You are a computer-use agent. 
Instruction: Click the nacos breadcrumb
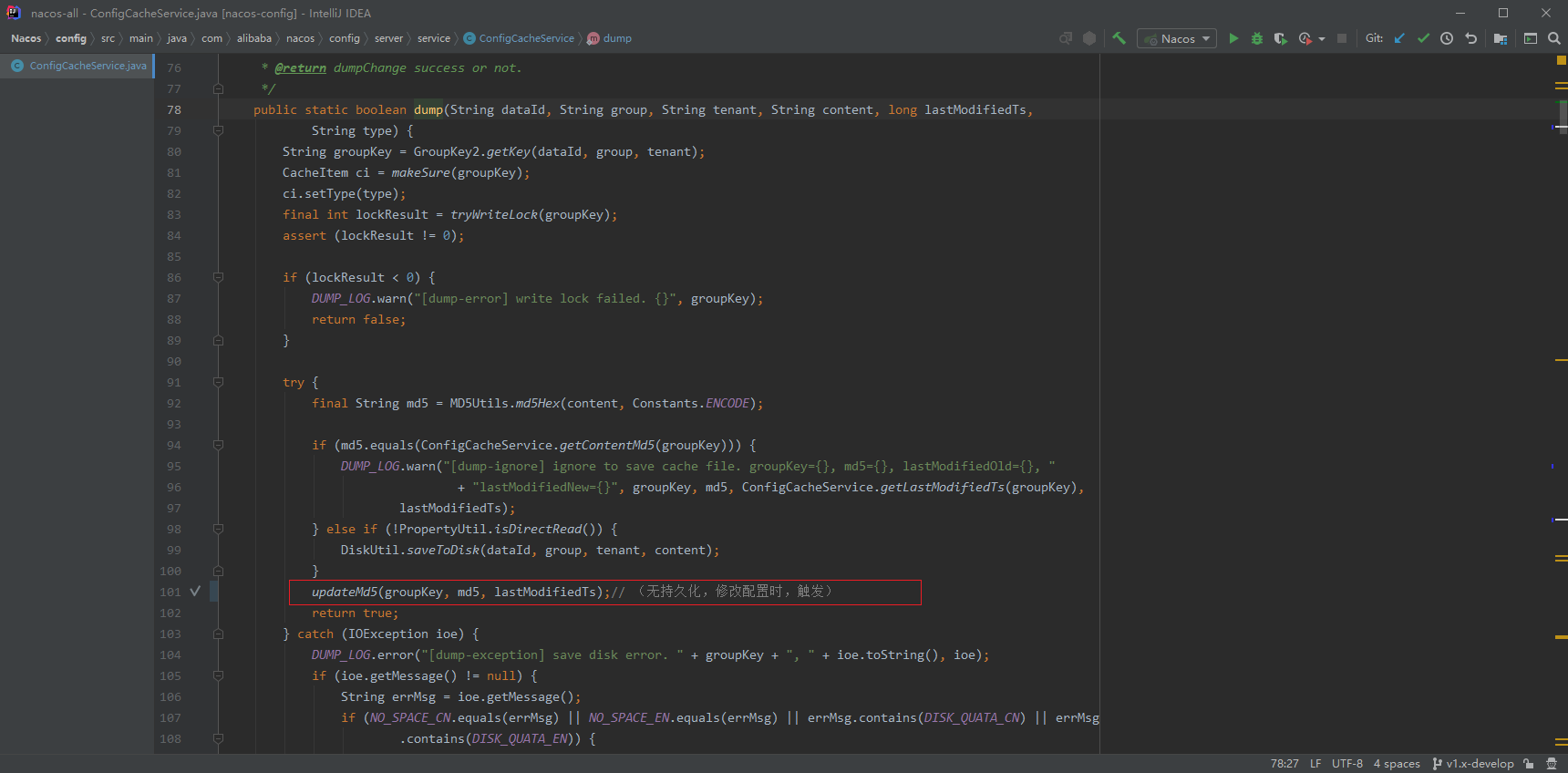[300, 38]
